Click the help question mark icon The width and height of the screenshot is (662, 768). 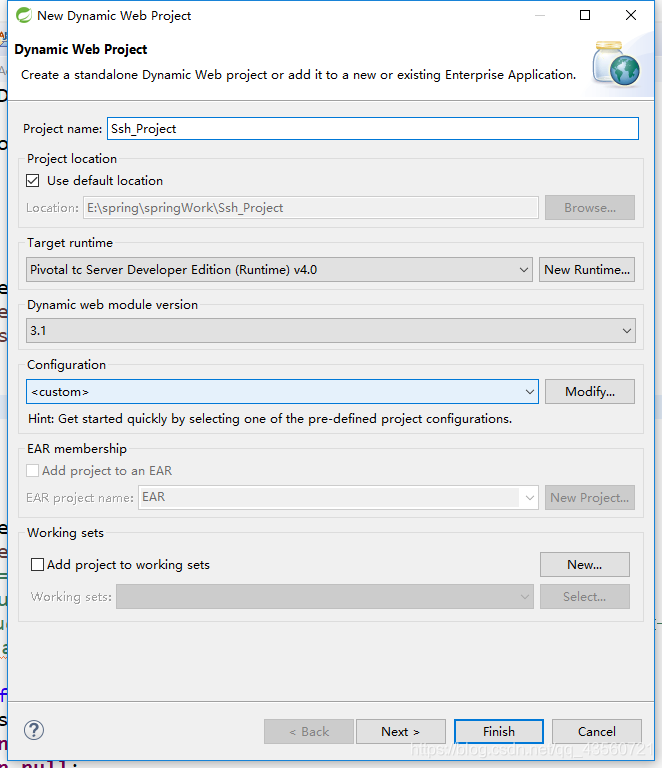tap(34, 730)
